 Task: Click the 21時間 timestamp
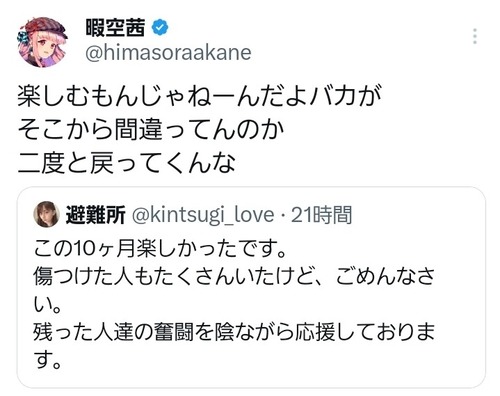pos(321,215)
